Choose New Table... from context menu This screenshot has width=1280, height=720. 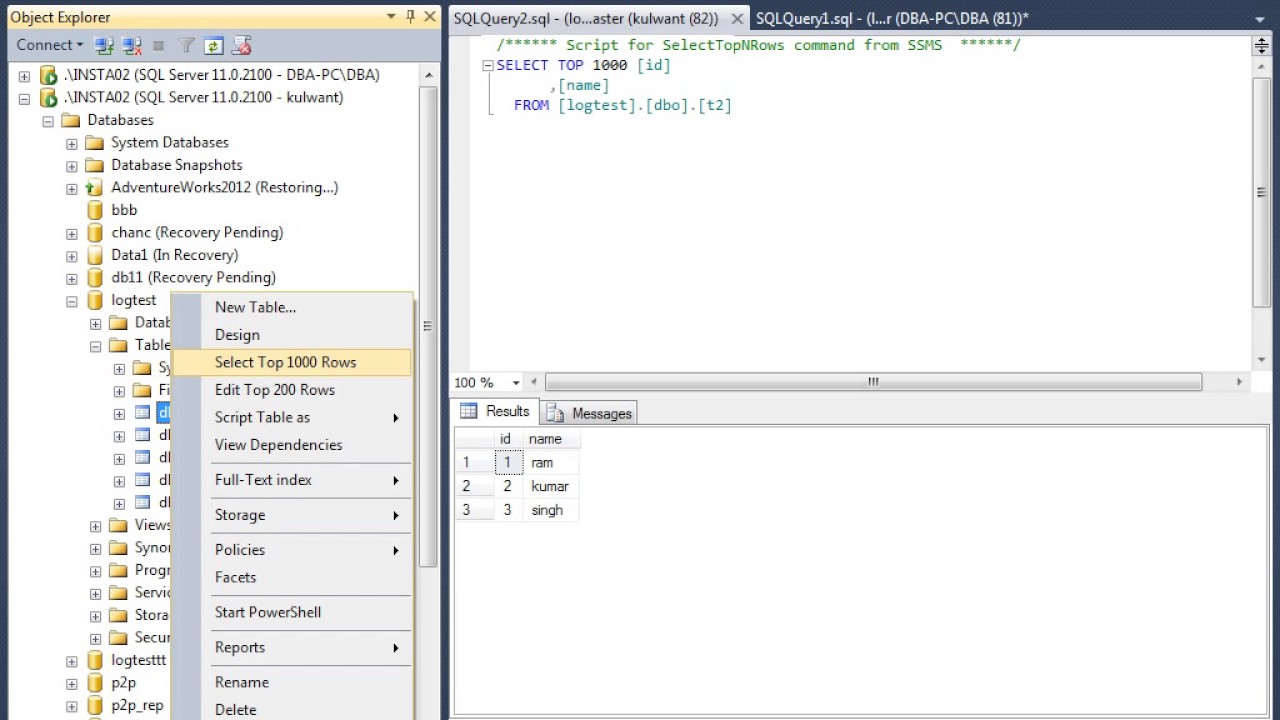point(292,307)
